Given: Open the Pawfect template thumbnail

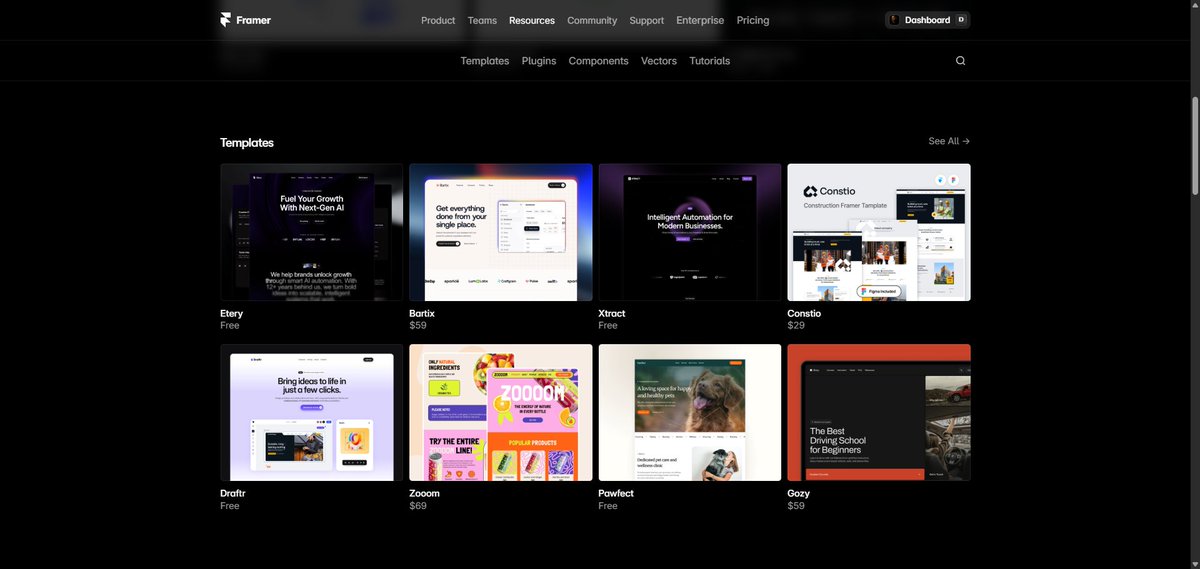Looking at the screenshot, I should click(690, 412).
